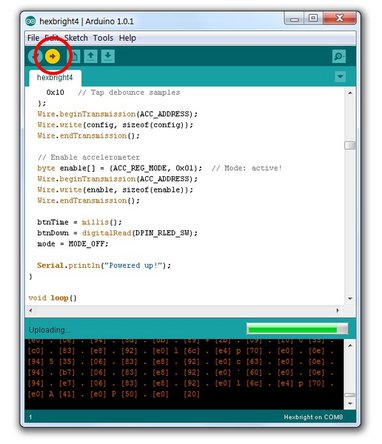The width and height of the screenshot is (382, 444).
Task: Click console scrollbar up arrow
Action: tap(350, 345)
